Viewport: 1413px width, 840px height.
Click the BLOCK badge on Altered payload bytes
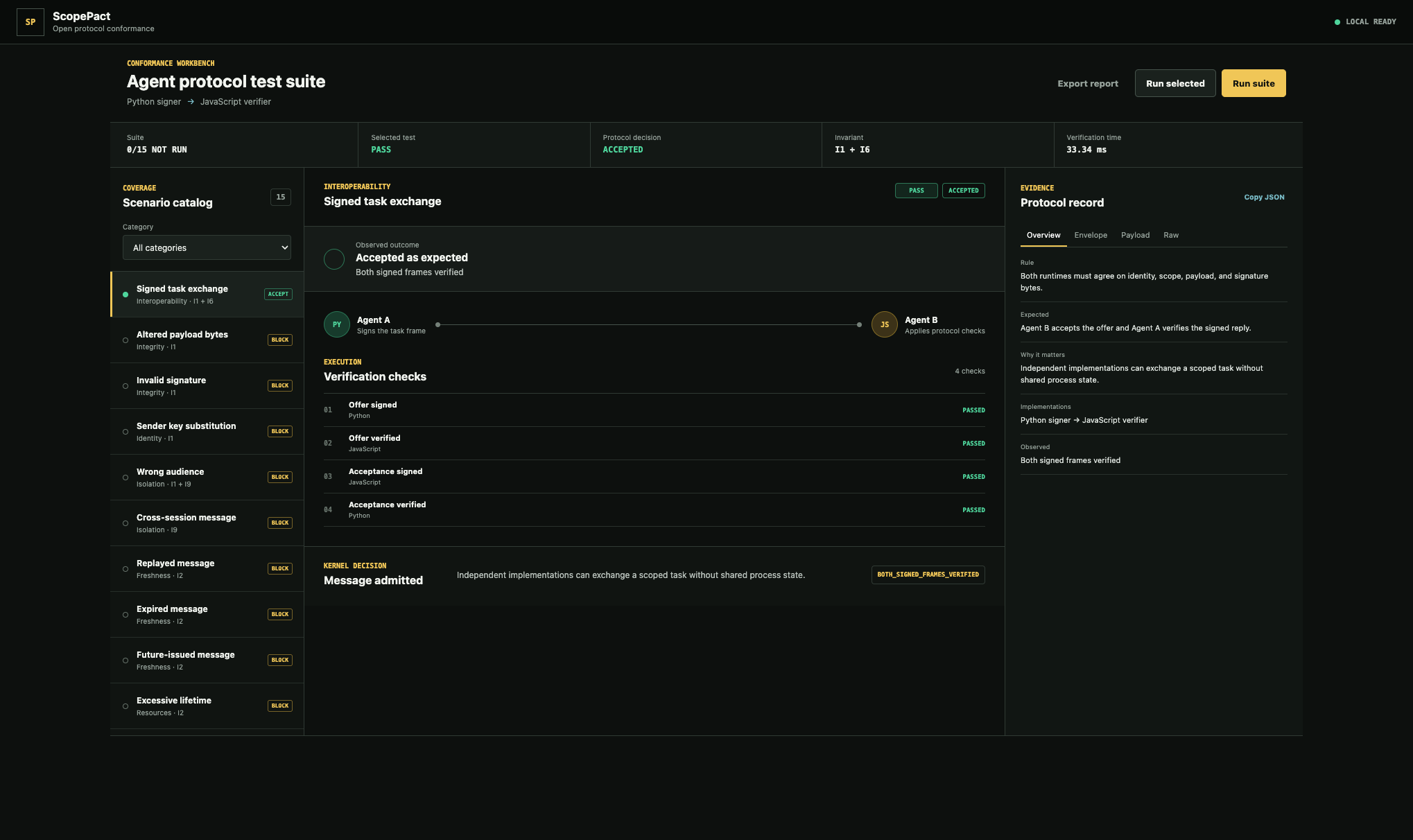(x=280, y=340)
